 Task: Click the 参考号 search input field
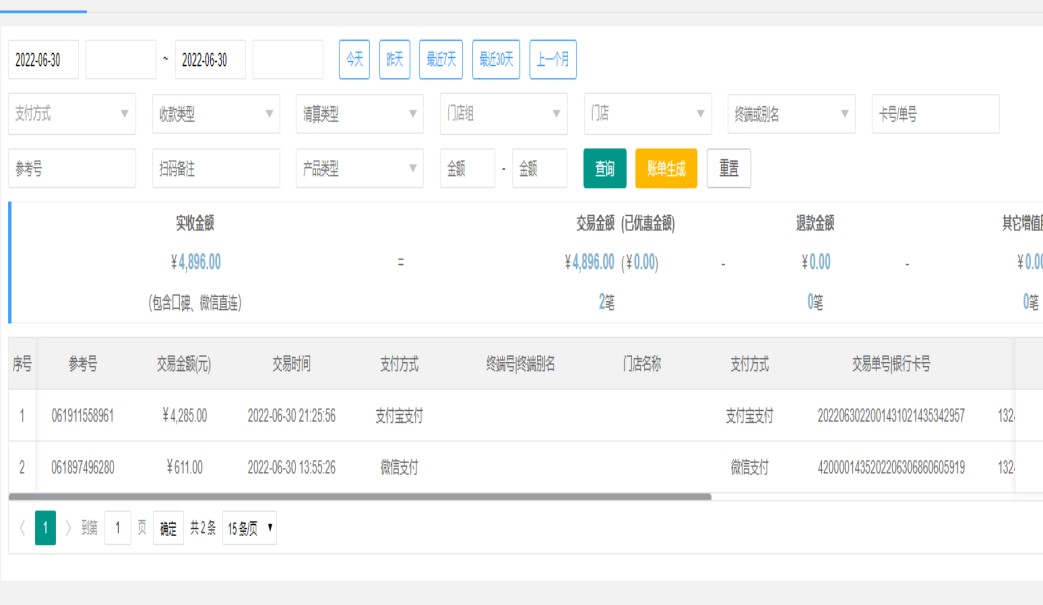tap(72, 169)
